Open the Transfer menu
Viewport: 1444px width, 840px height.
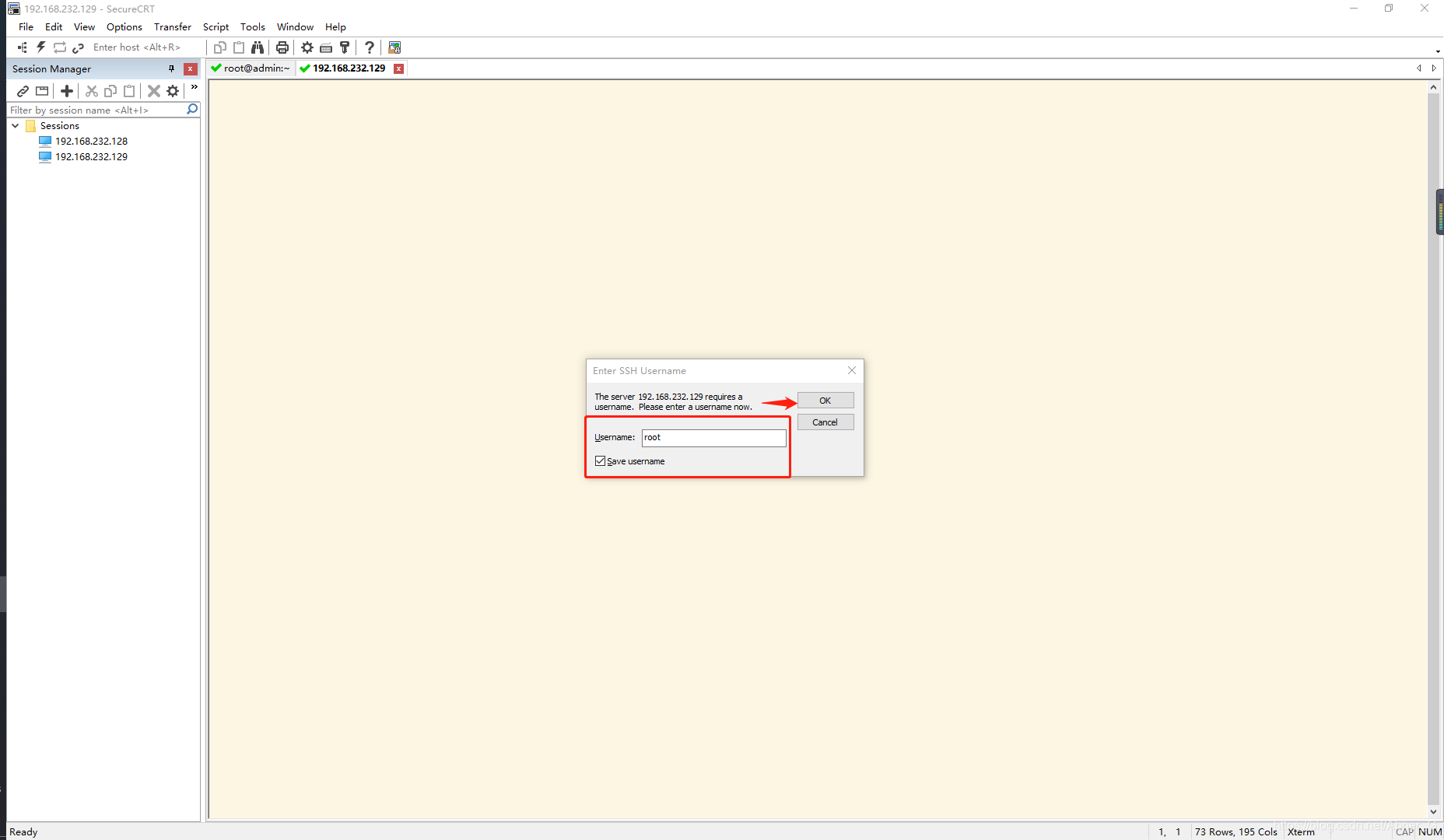(x=173, y=26)
